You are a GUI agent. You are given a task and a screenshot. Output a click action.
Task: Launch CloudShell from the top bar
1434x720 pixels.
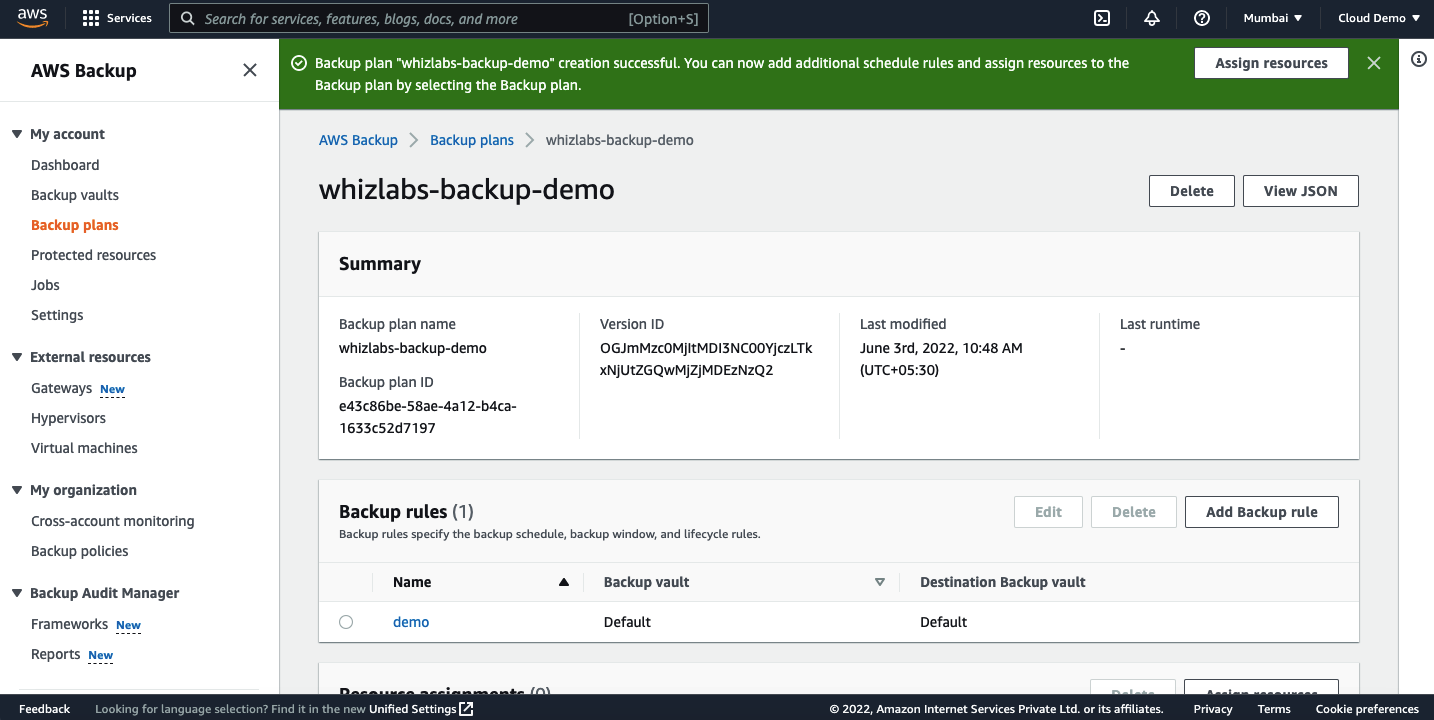1102,18
